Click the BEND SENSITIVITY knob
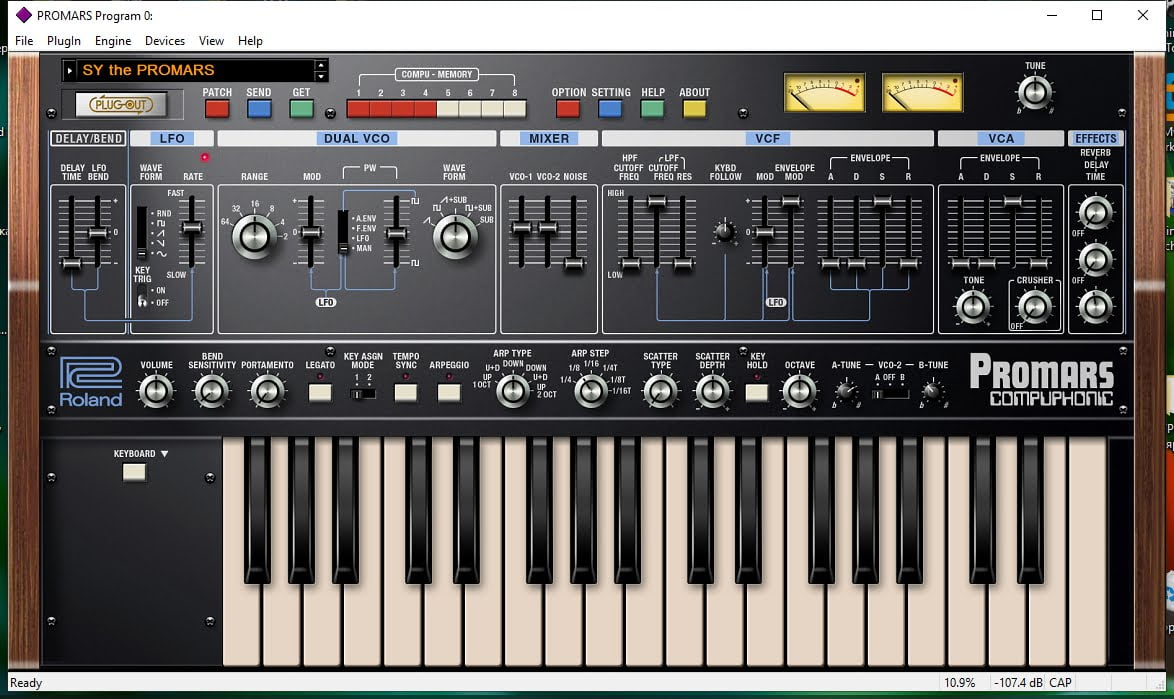The height and width of the screenshot is (699, 1174). (x=211, y=391)
